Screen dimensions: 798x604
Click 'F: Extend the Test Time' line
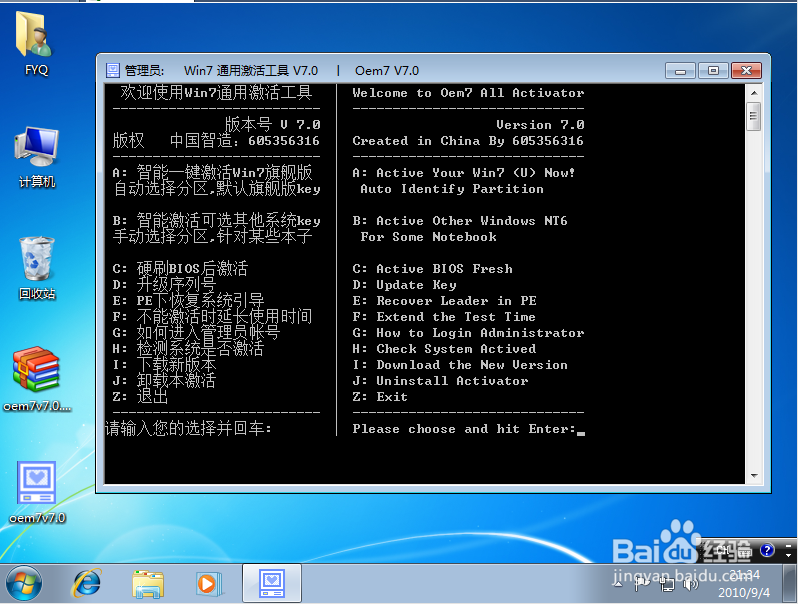tap(444, 317)
